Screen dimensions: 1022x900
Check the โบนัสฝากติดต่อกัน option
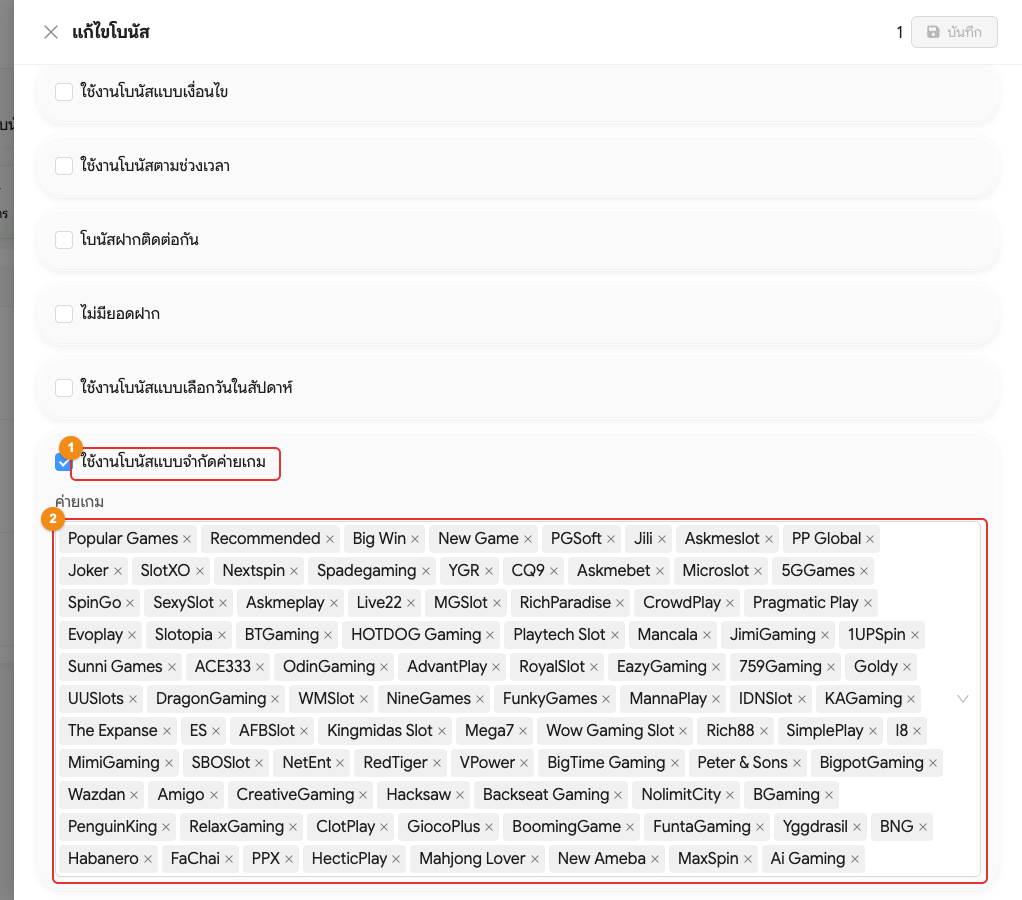(64, 240)
